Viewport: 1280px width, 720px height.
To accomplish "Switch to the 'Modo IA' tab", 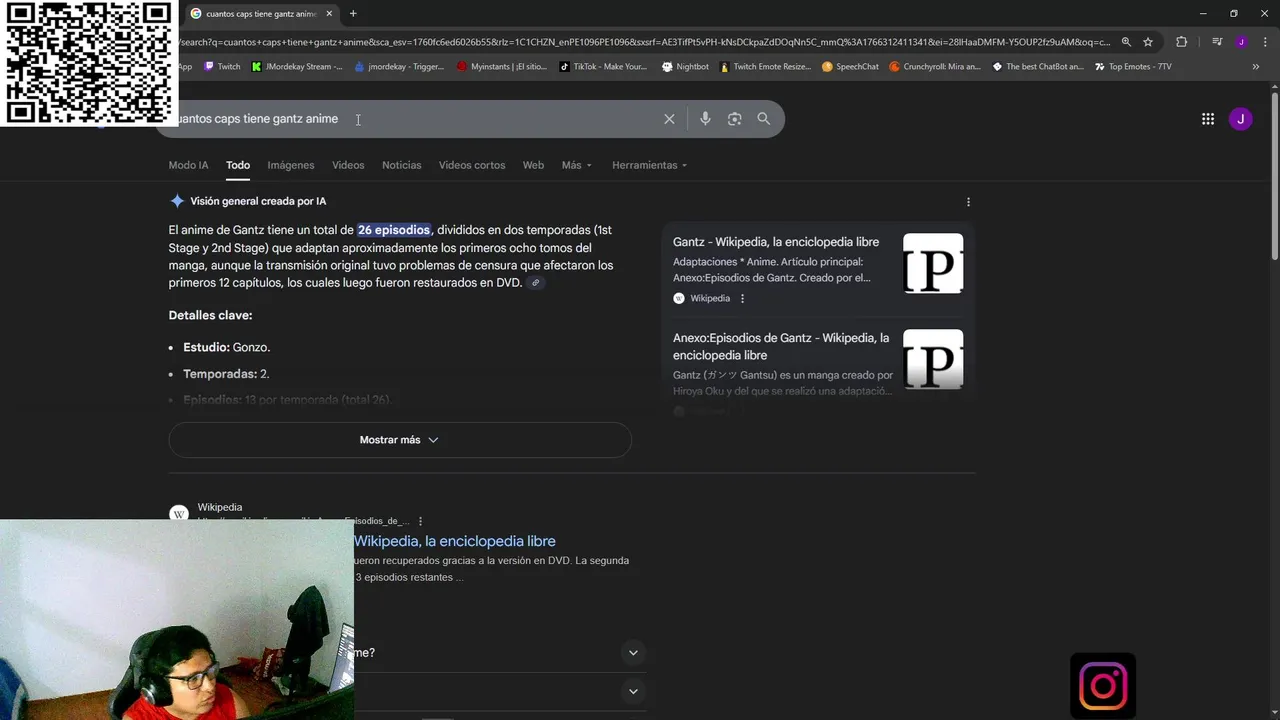I will coord(188,165).
